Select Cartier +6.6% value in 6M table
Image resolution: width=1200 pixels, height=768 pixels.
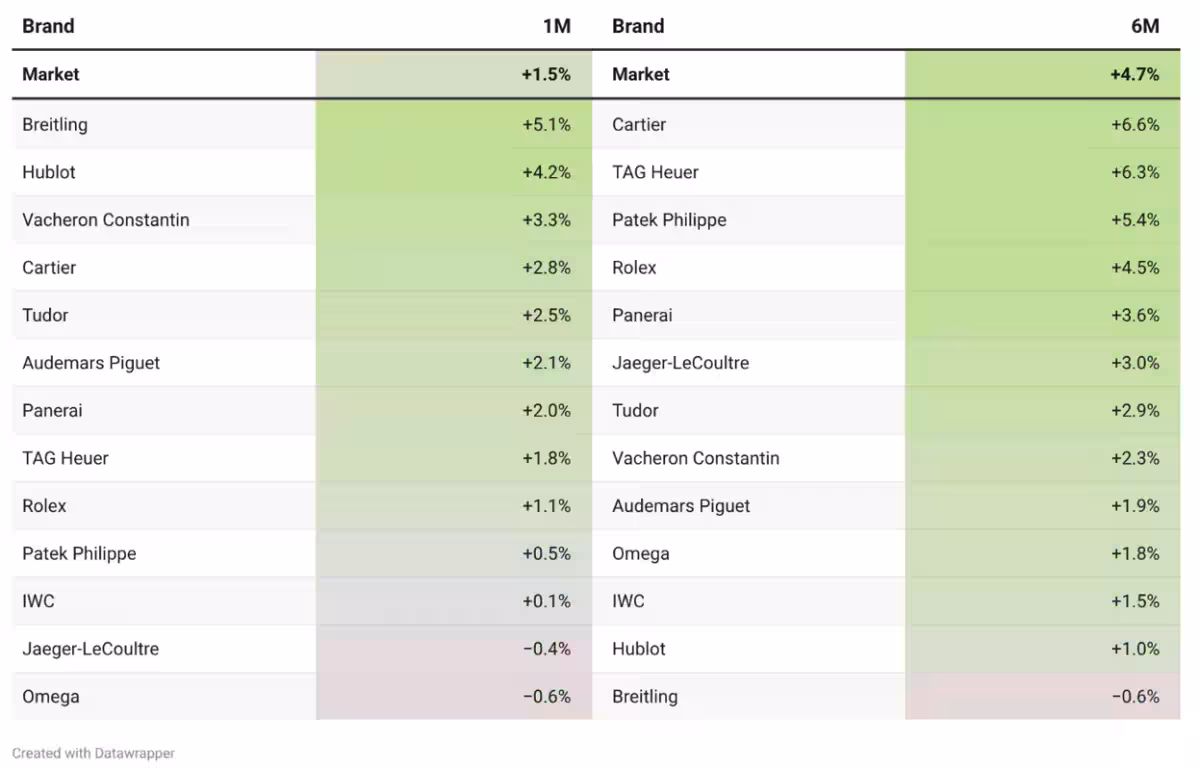1135,125
